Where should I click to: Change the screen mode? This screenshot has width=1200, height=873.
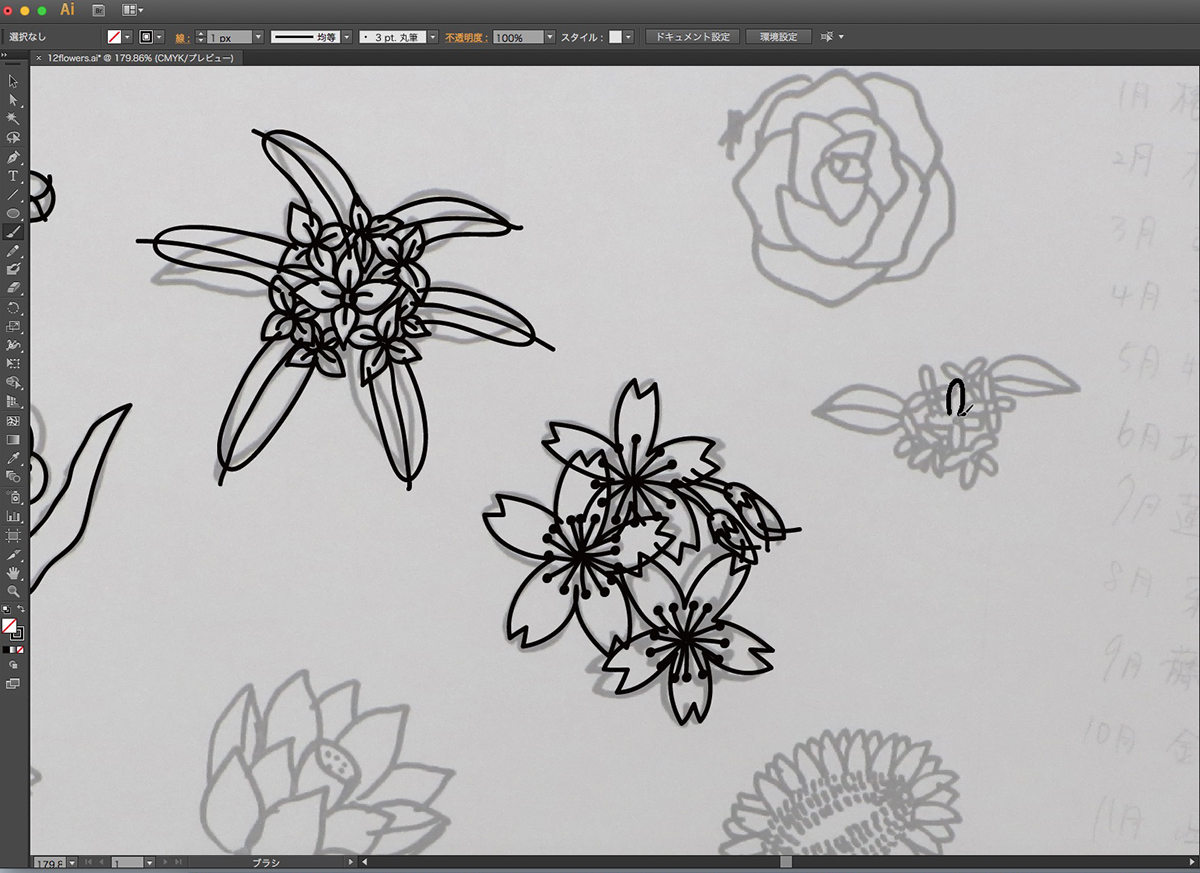coord(13,684)
